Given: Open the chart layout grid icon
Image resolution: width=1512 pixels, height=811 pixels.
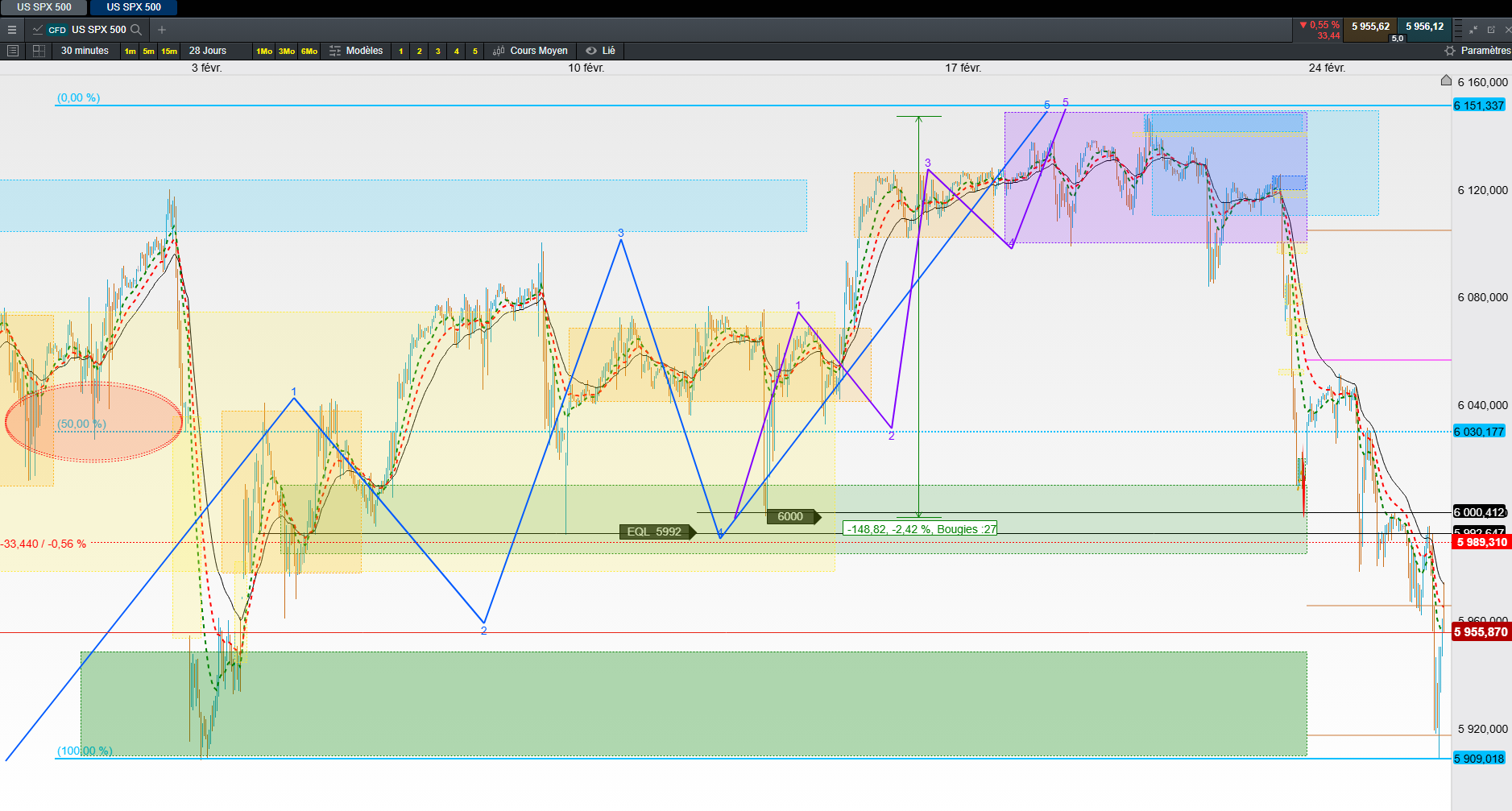Looking at the screenshot, I should 39,51.
